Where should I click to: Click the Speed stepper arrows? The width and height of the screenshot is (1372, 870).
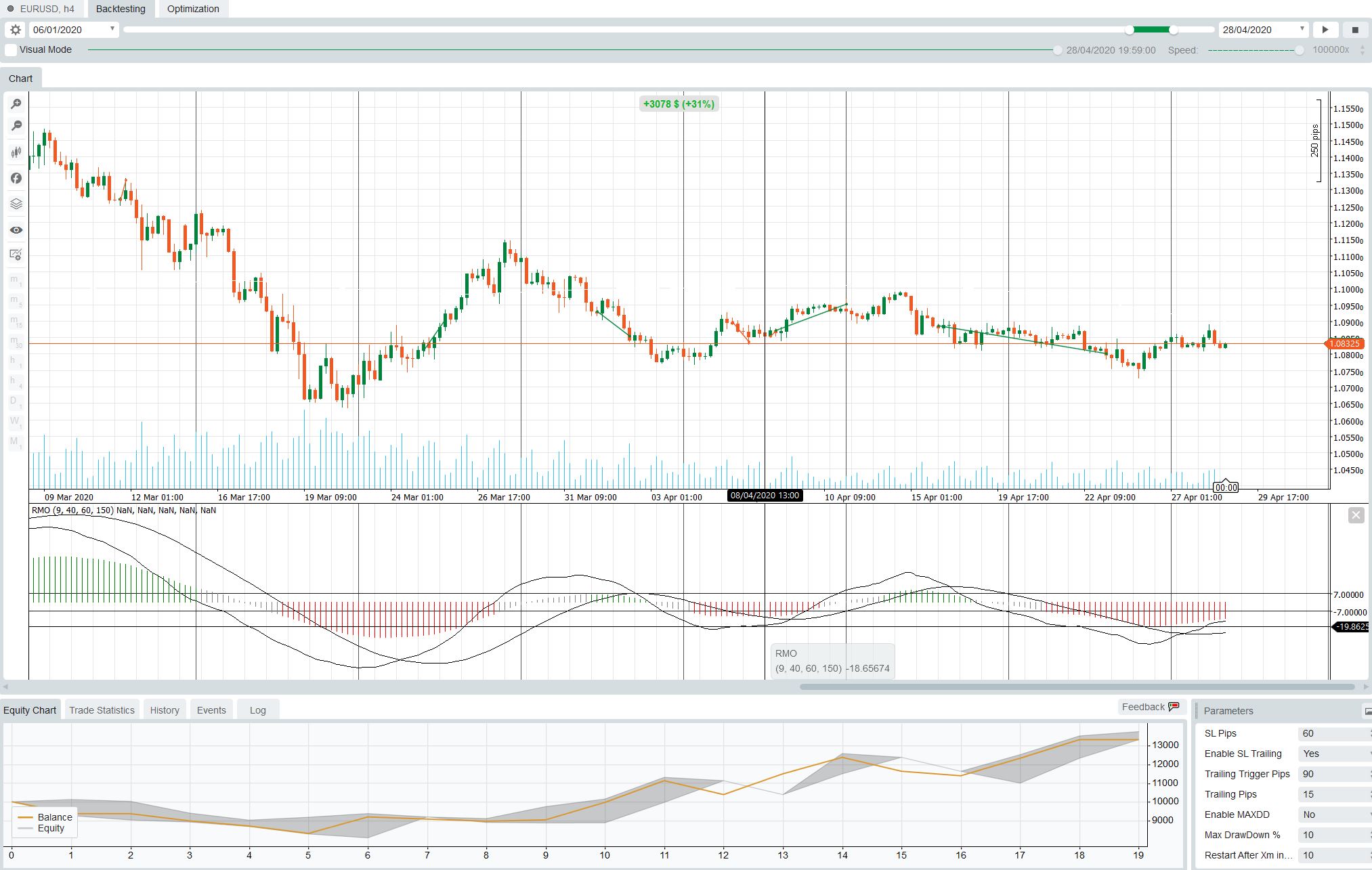pyautogui.click(x=1363, y=50)
